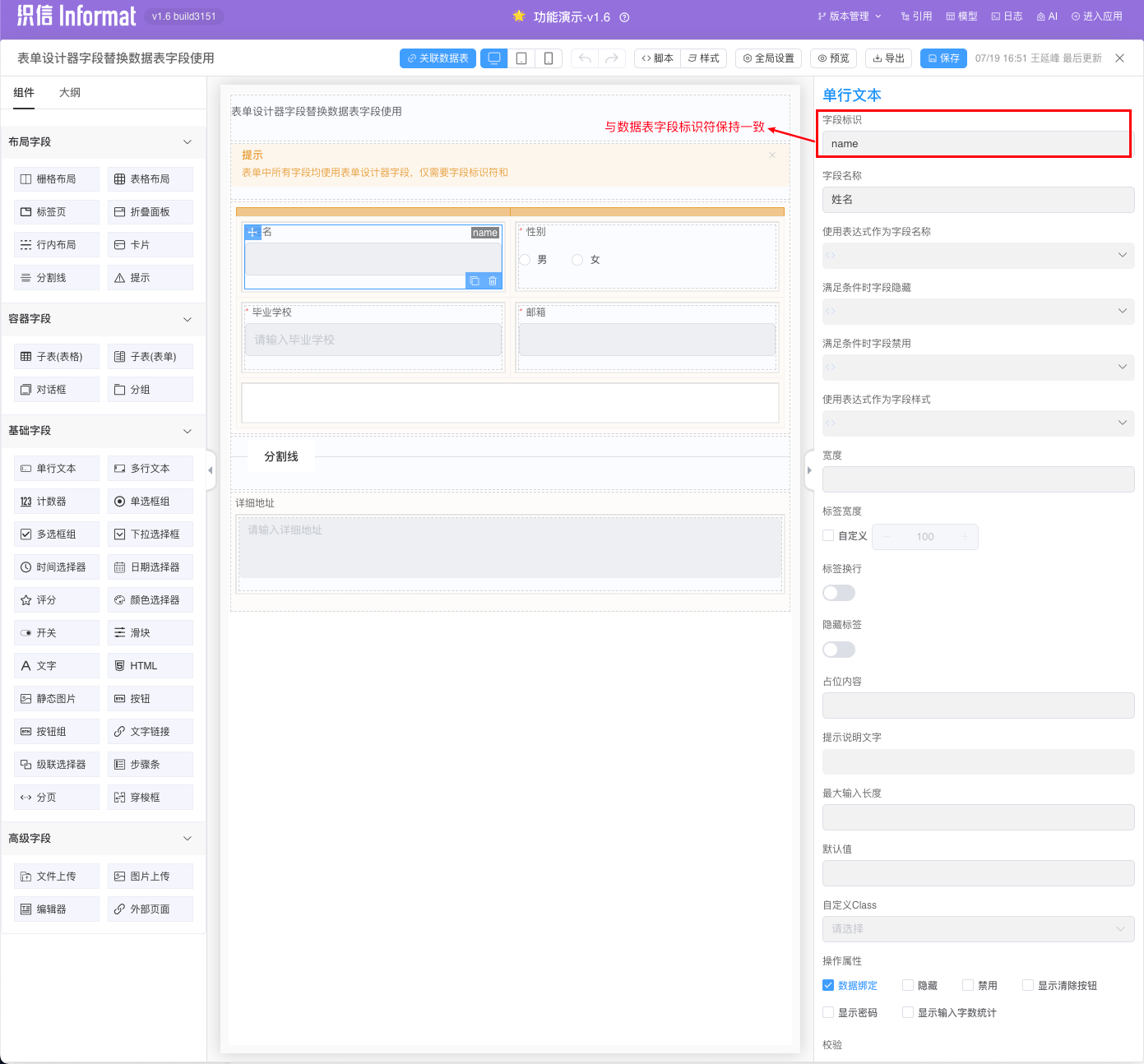Switch to mobile phone preview icon
1144x1064 pixels.
(x=549, y=58)
